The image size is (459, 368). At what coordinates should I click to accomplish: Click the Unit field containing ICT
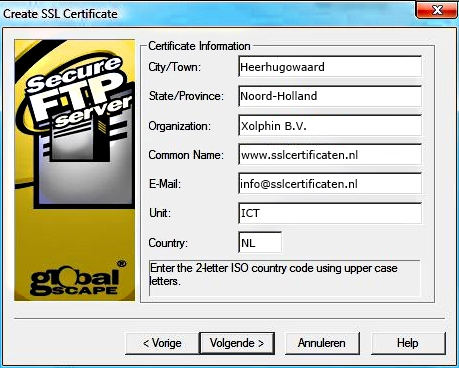tap(330, 213)
